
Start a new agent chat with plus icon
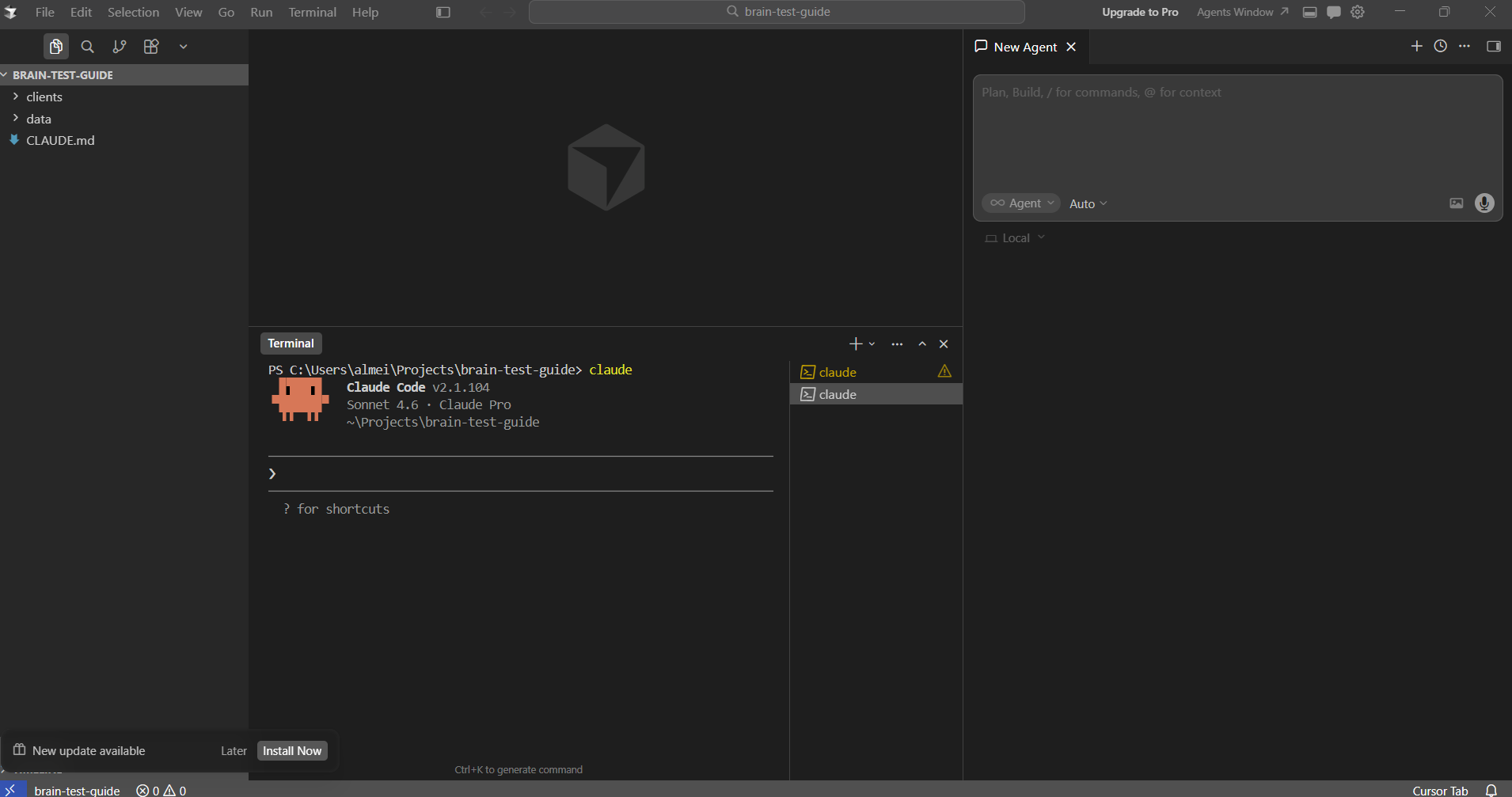tap(1417, 46)
